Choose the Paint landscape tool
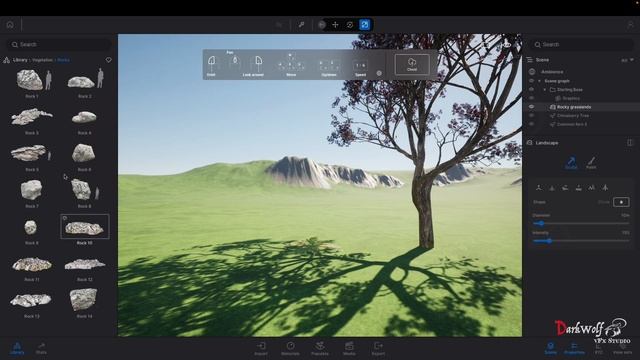This screenshot has width=640, height=360. [x=591, y=162]
